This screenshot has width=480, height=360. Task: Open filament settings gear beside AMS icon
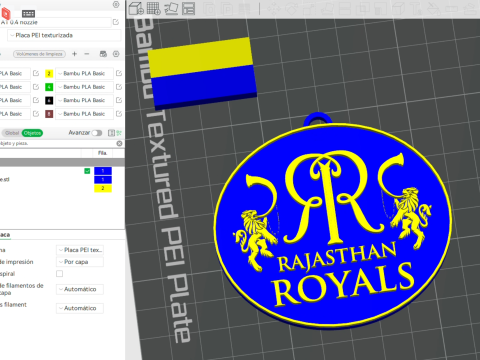116,54
